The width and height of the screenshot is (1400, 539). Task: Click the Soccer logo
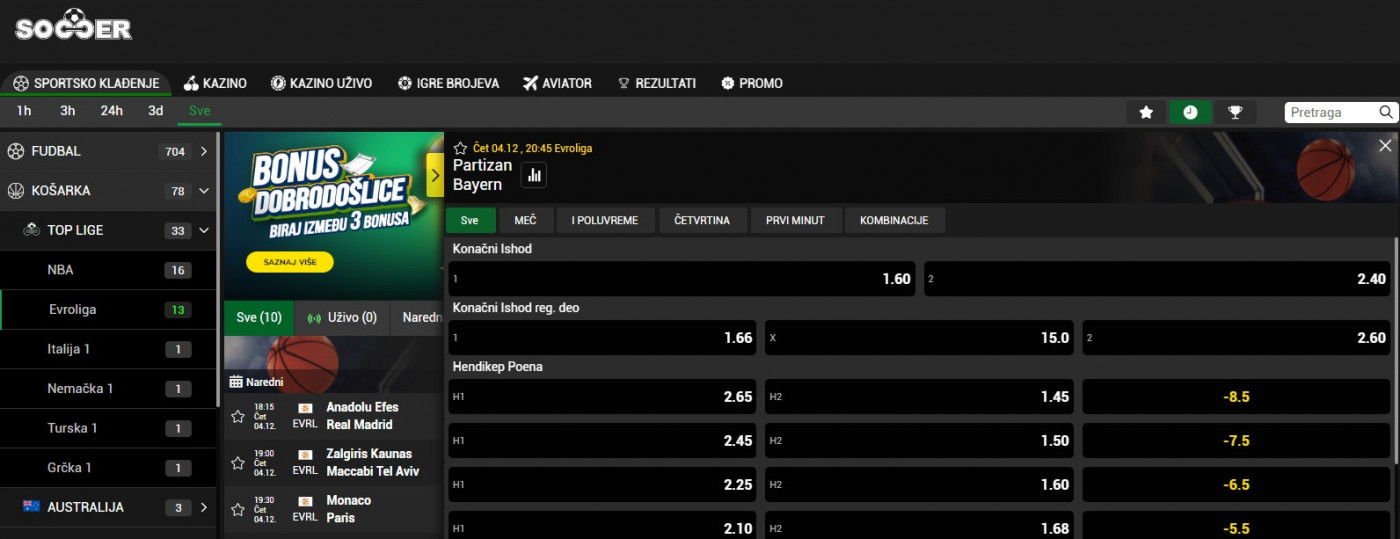point(73,25)
